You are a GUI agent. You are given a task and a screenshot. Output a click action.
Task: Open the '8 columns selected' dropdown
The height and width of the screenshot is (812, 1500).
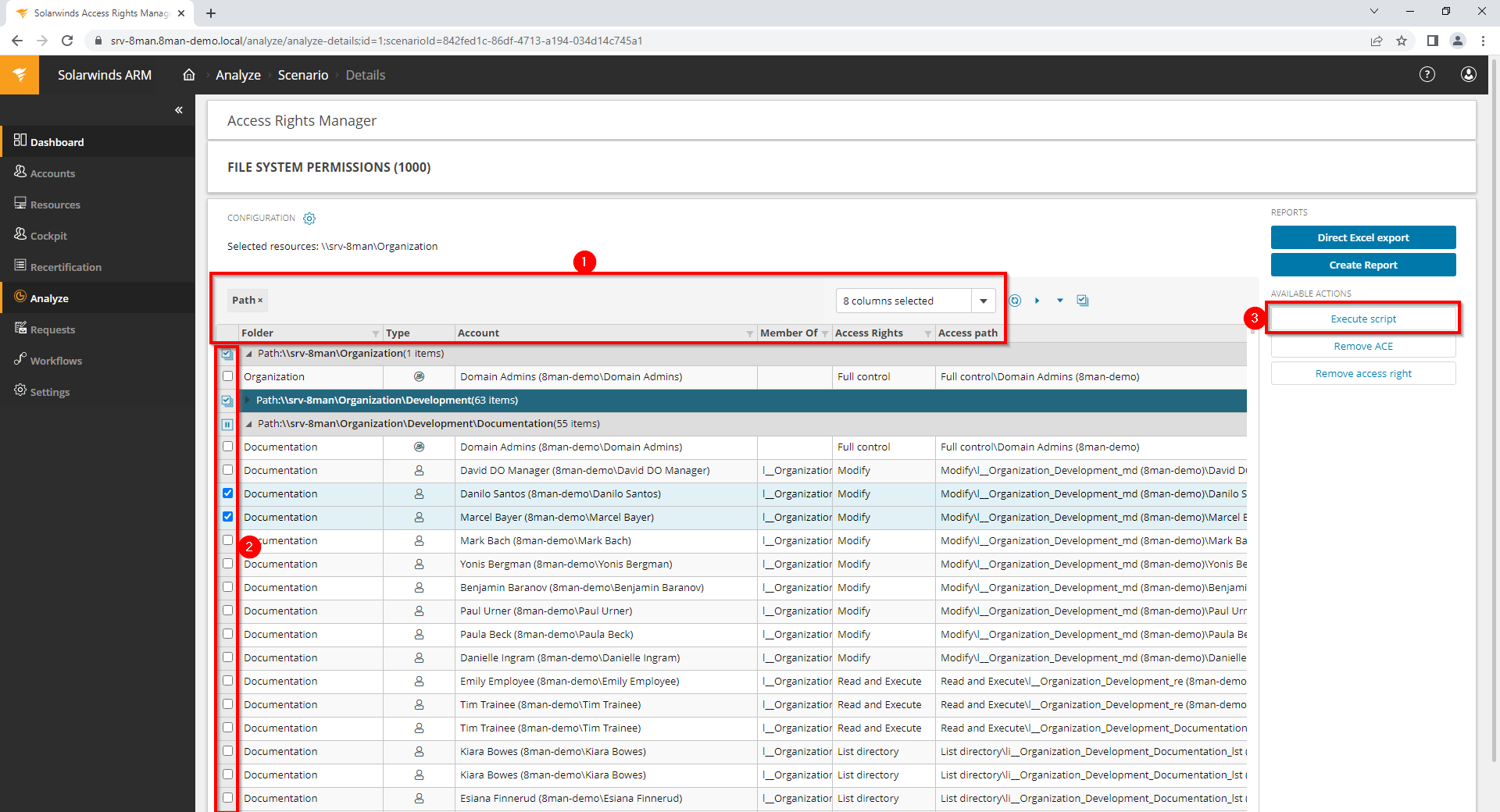(x=984, y=301)
